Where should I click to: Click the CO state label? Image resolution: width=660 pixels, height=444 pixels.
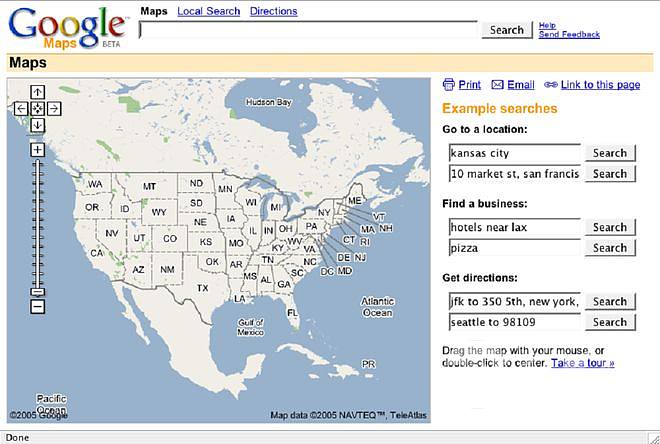click(x=170, y=239)
